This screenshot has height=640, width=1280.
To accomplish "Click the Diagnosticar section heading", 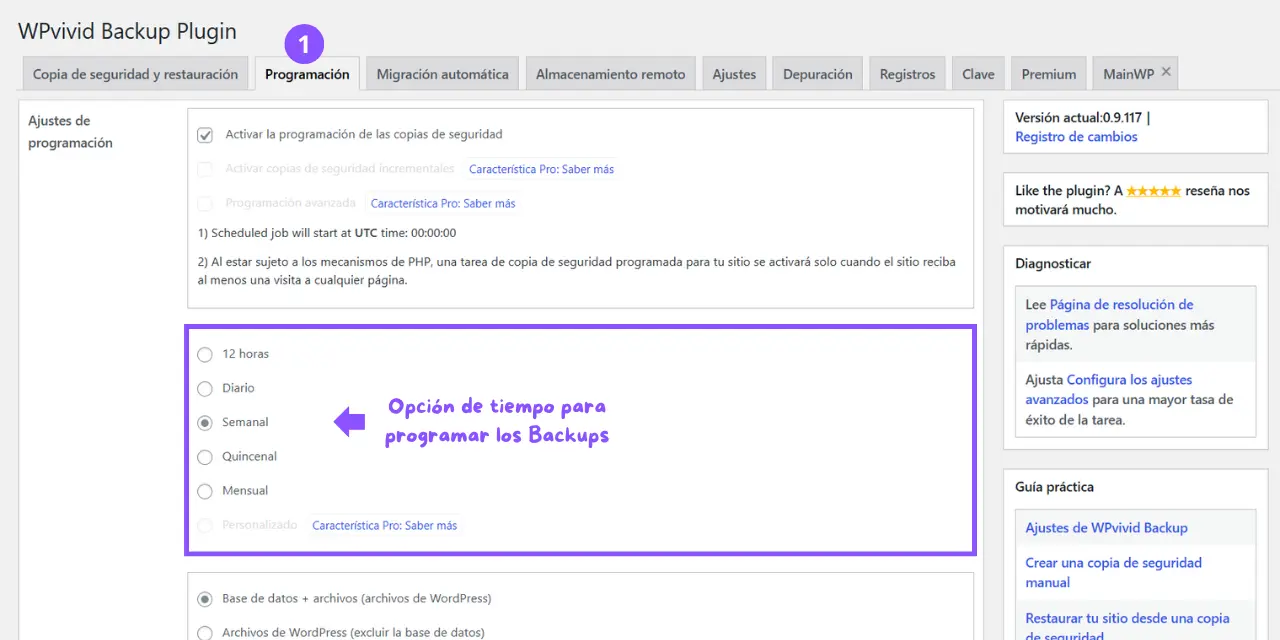I will 1053,264.
